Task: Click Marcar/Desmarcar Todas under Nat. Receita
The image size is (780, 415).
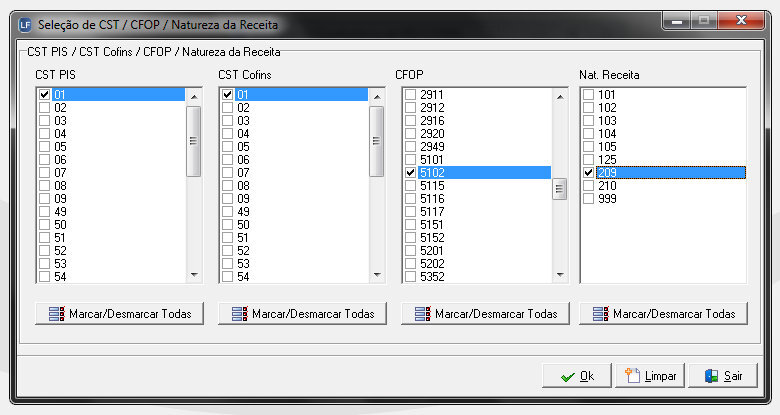Action: 664,313
